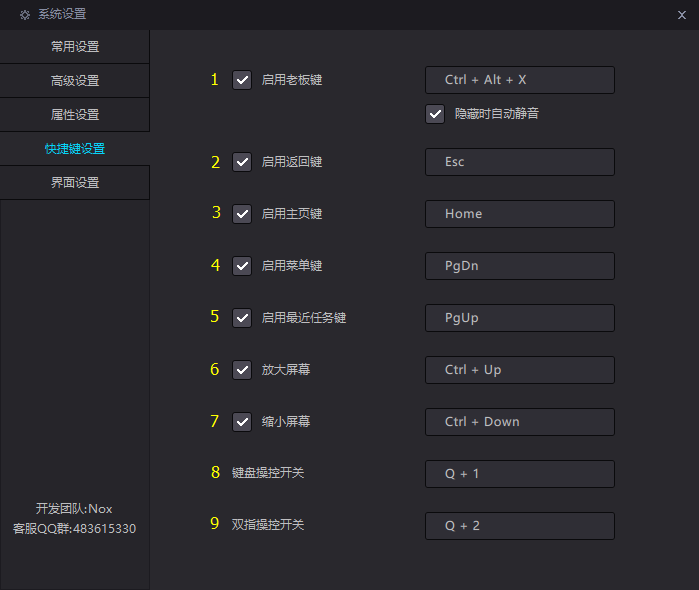Uncheck the 启用老板键 checkbox
Viewport: 699px width, 590px height.
click(x=242, y=80)
